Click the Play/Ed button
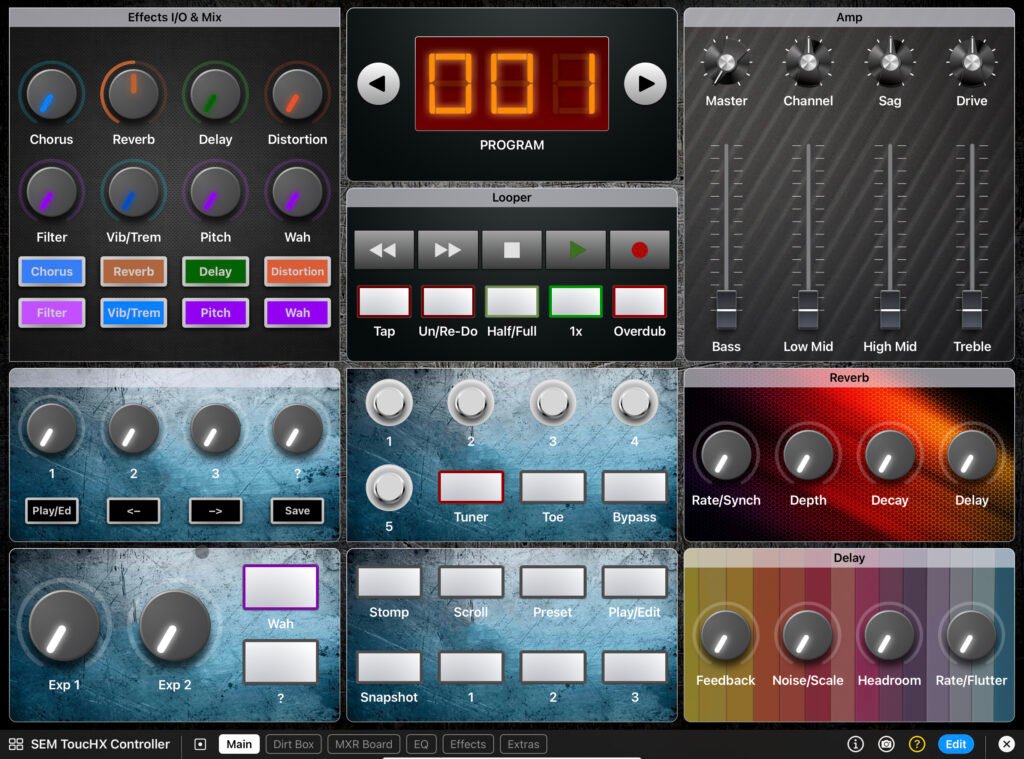 [x=52, y=511]
